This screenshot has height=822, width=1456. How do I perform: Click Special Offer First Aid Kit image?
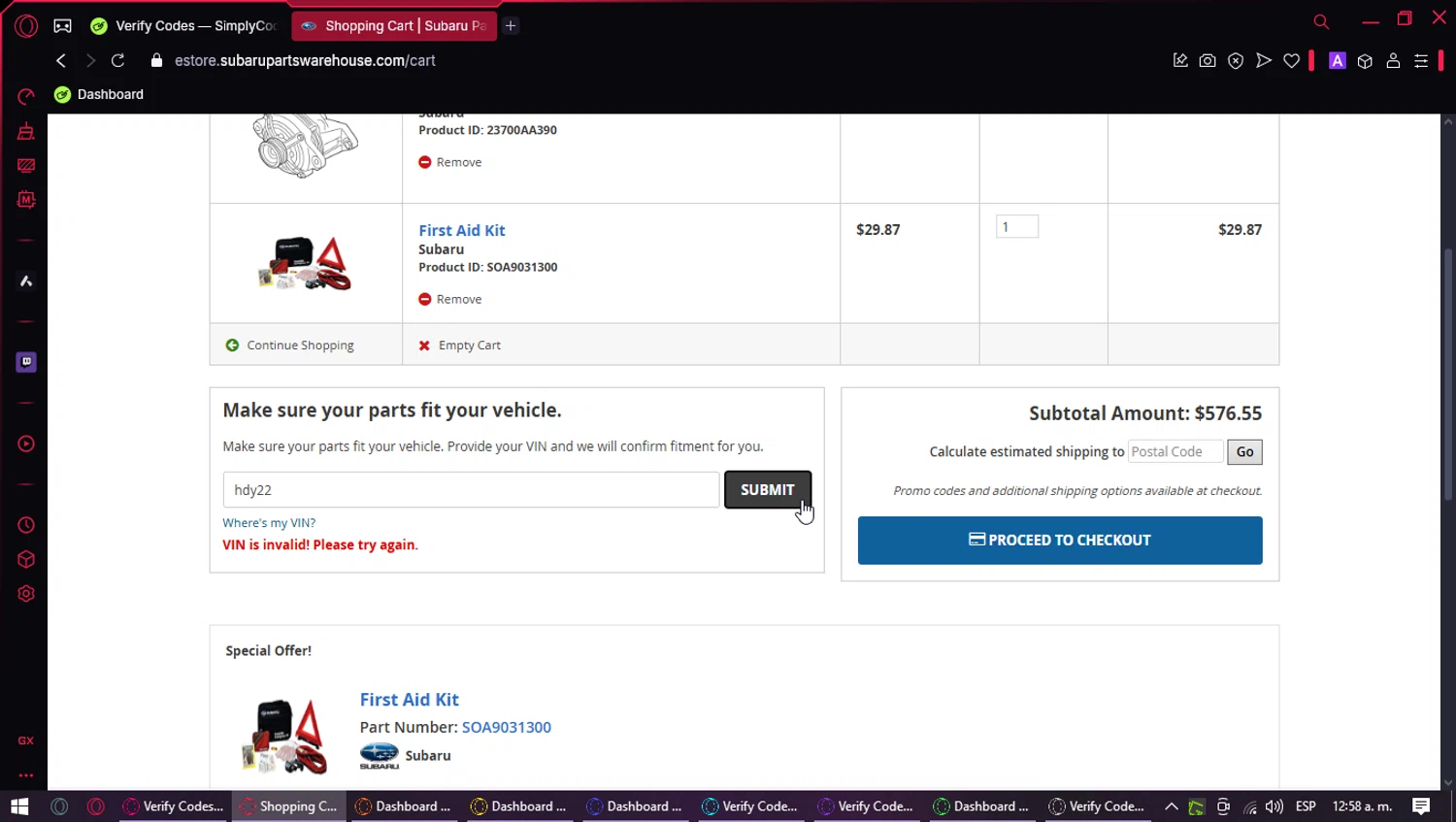coord(284,736)
